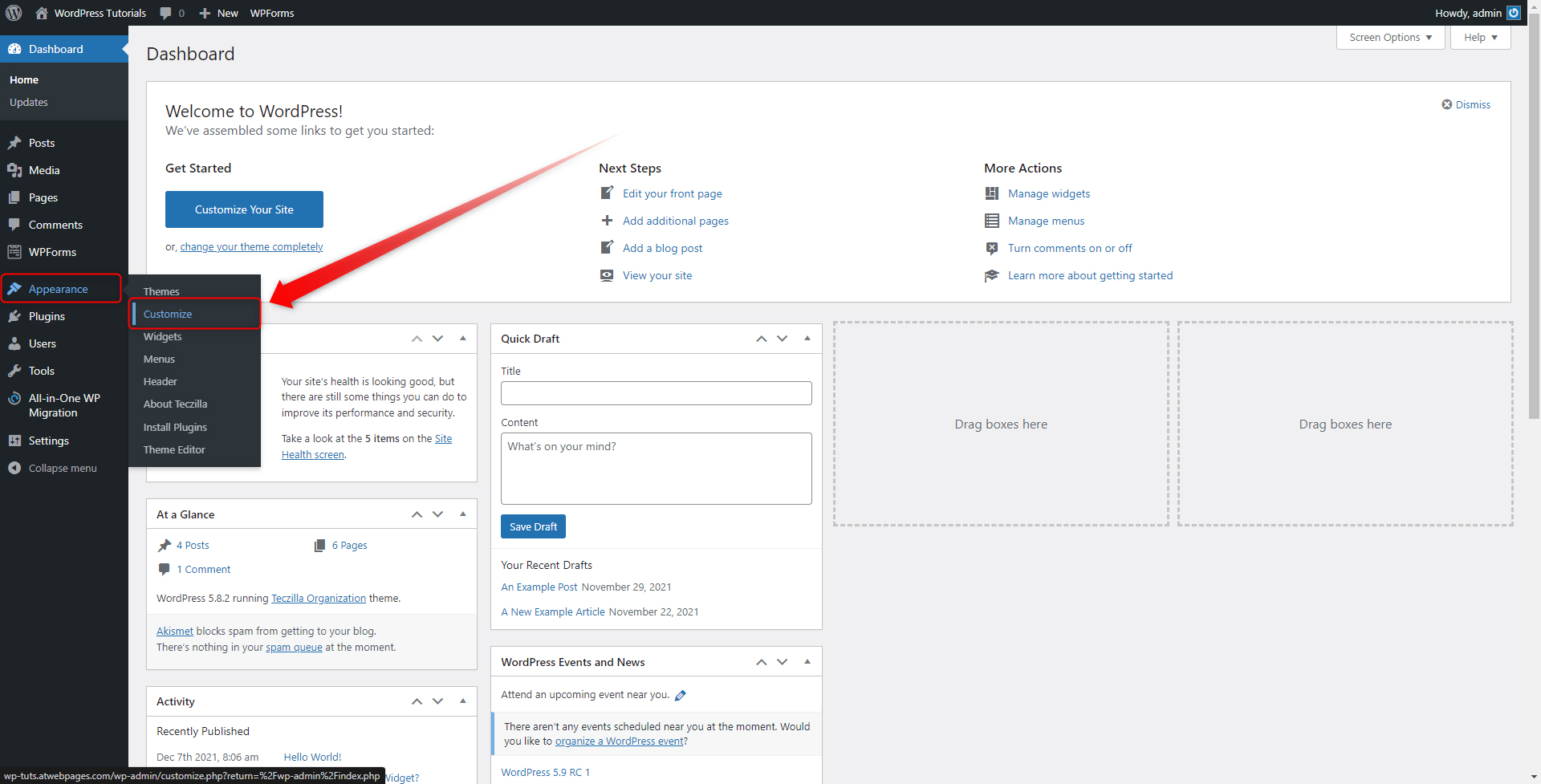This screenshot has width=1541, height=784.
Task: Collapse the Site Health panel toggle
Action: tap(463, 339)
